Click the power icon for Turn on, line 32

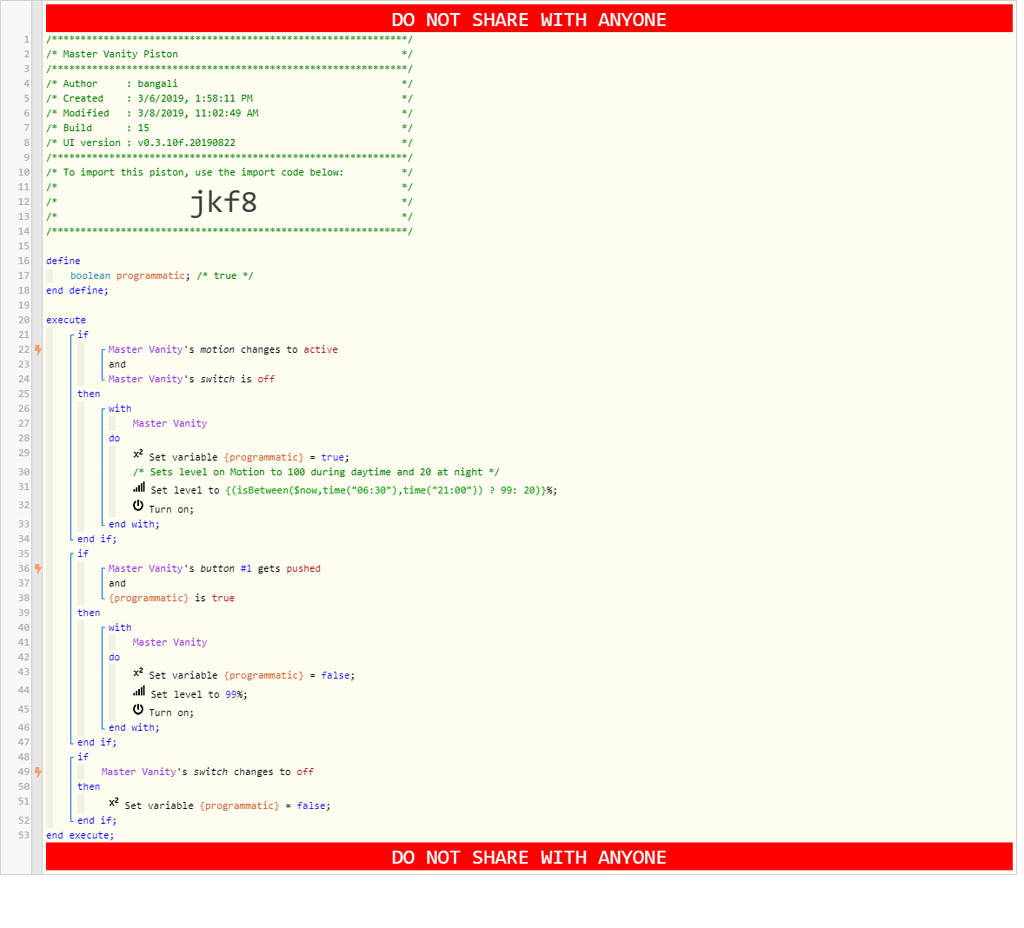pos(139,507)
